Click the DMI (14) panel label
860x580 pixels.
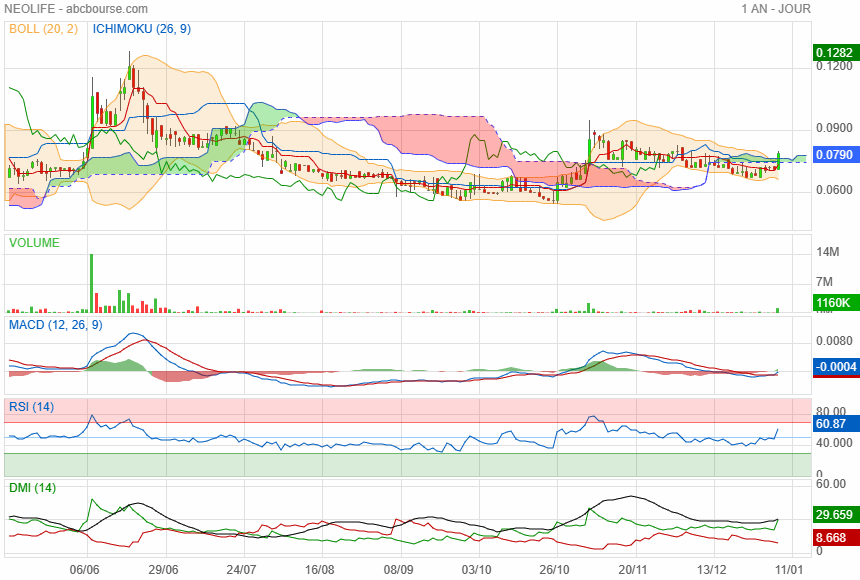pyautogui.click(x=32, y=487)
